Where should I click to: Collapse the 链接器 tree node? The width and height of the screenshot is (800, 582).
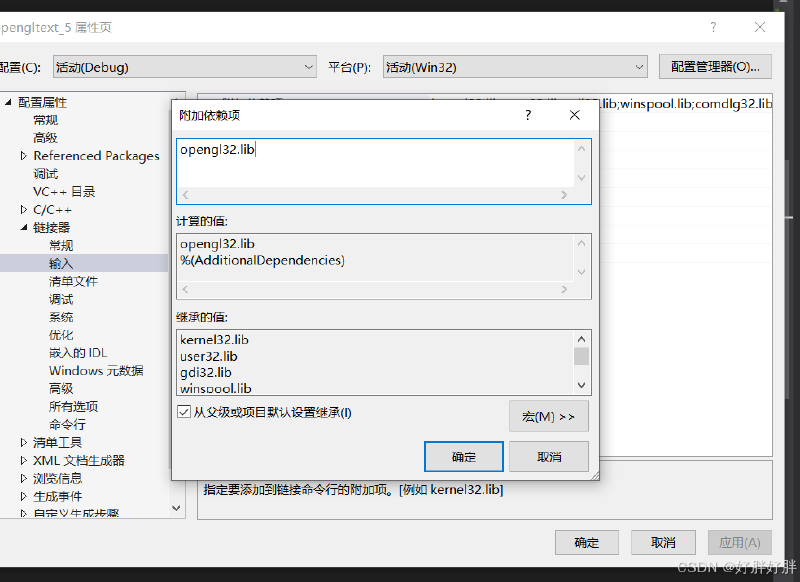point(24,227)
